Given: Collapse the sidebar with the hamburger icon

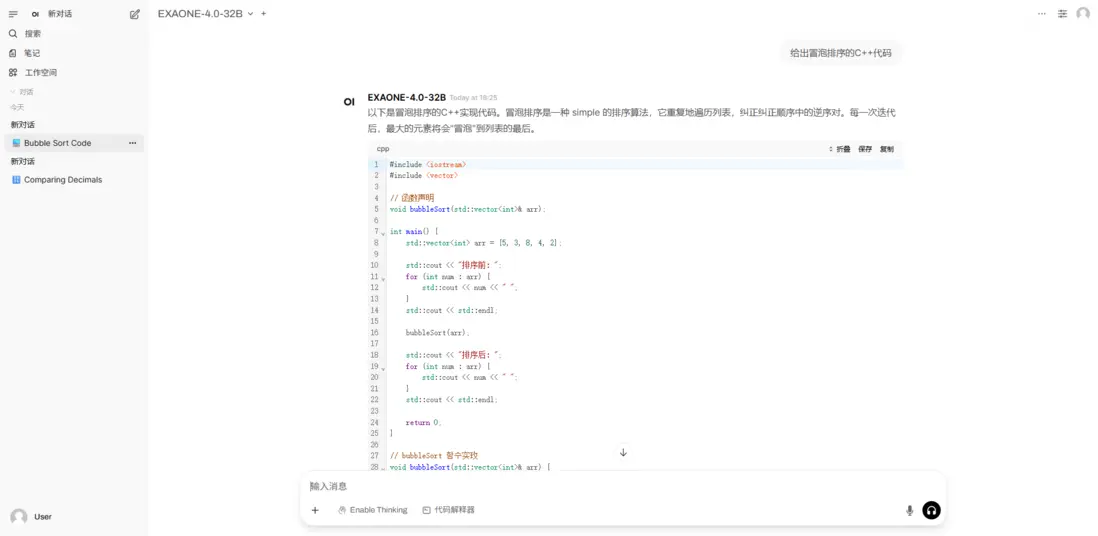Looking at the screenshot, I should click(x=13, y=14).
